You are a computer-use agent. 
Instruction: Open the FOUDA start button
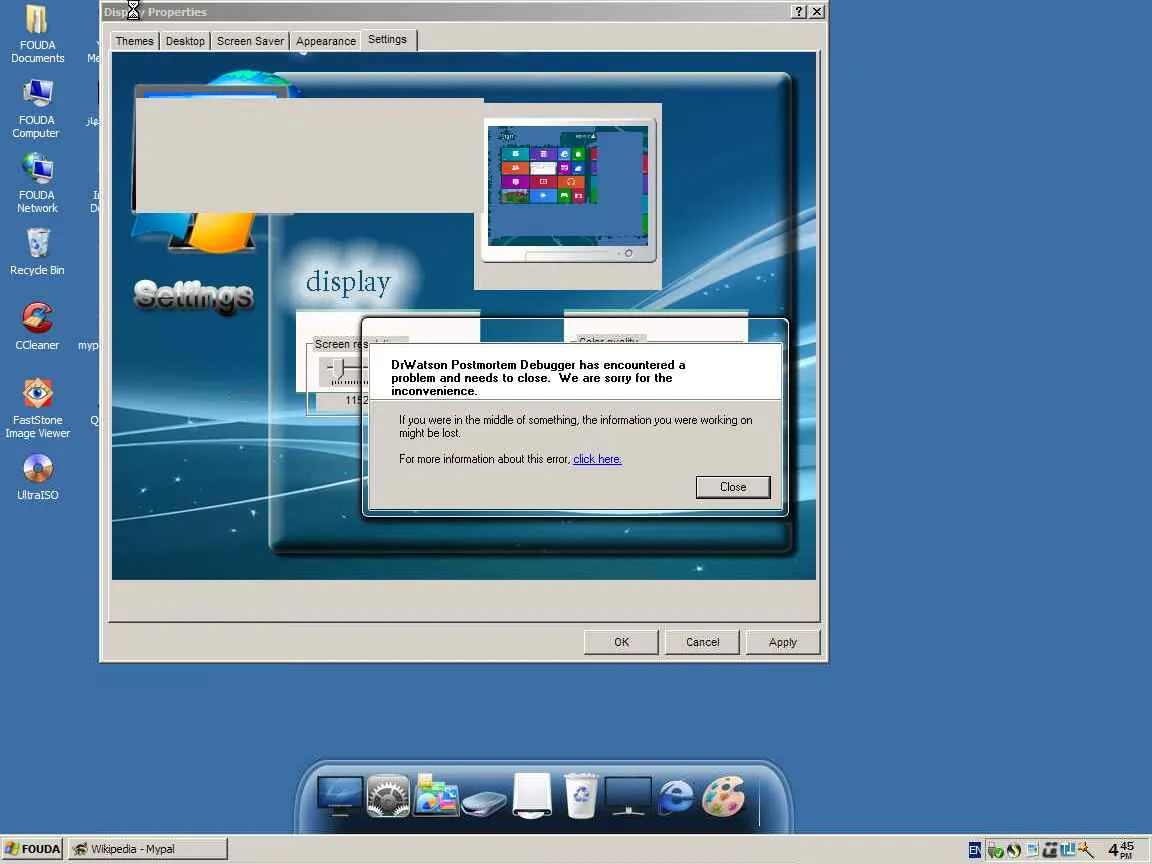tap(32, 849)
